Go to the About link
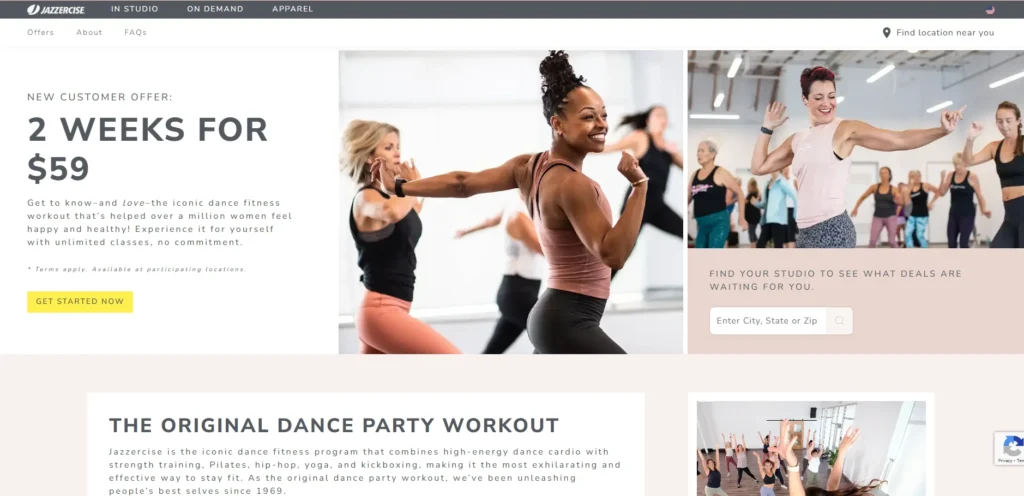Viewport: 1024px width, 496px height. coord(89,32)
